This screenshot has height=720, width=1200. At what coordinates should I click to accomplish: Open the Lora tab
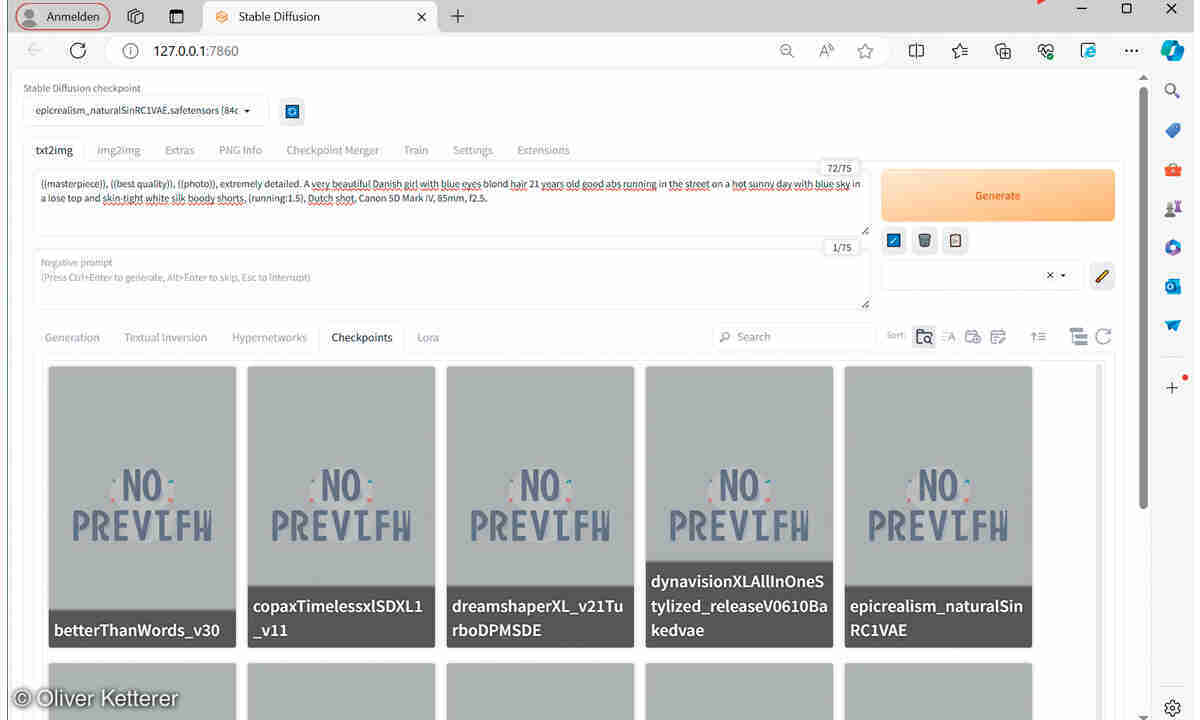427,337
